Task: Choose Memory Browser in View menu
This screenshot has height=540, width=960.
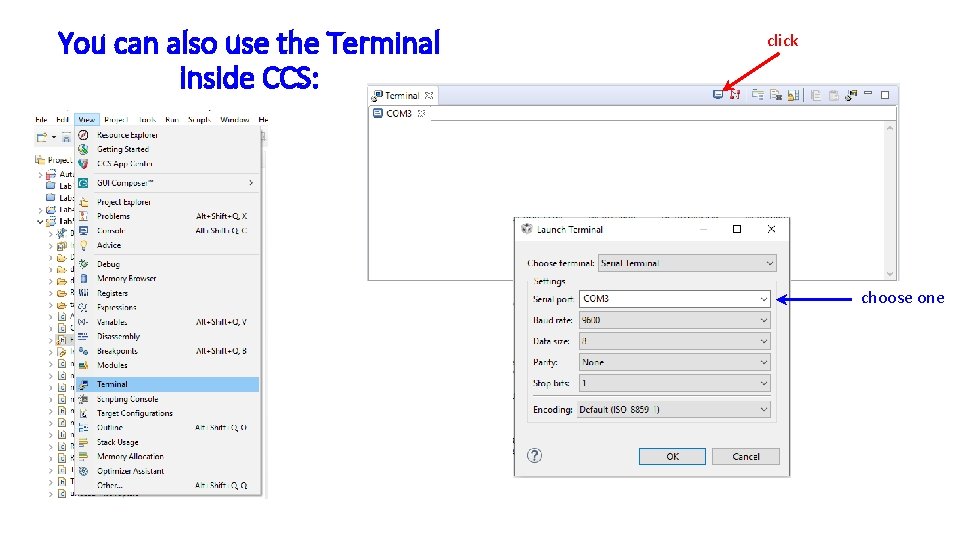Action: coord(168,278)
